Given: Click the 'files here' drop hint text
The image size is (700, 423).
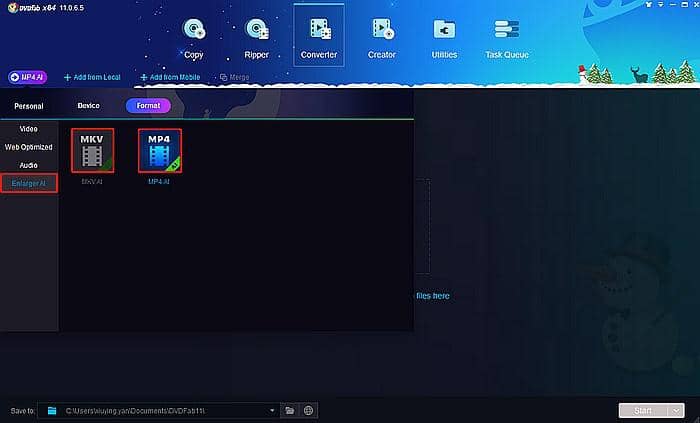Looking at the screenshot, I should click(x=433, y=296).
